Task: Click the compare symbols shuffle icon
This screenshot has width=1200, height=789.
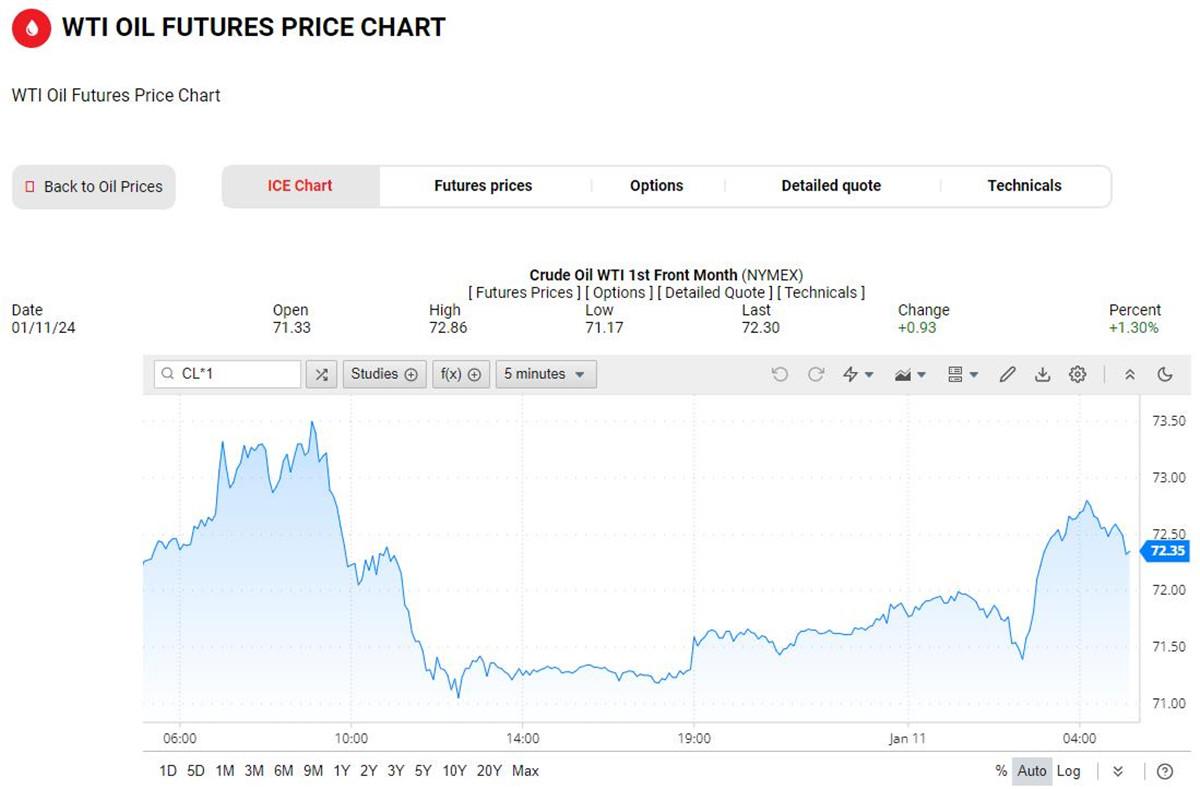Action: point(321,374)
